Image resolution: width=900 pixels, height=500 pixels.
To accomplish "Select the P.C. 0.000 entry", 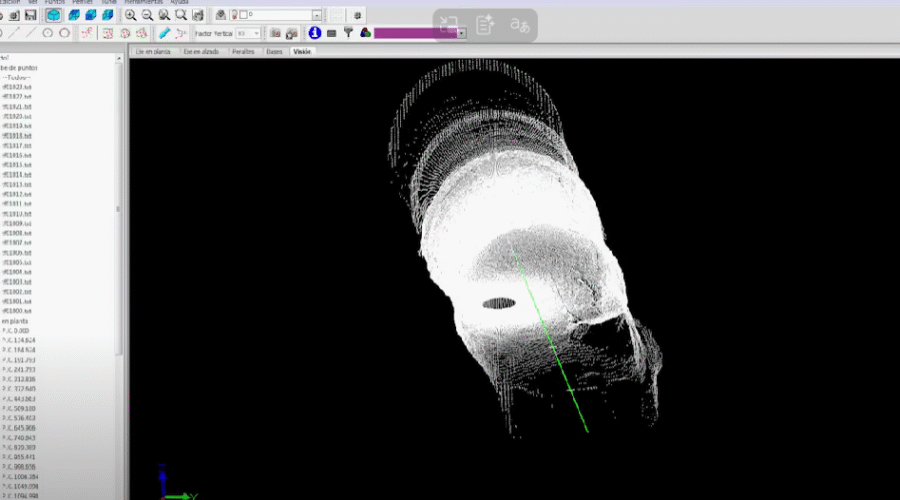I will [x=15, y=330].
